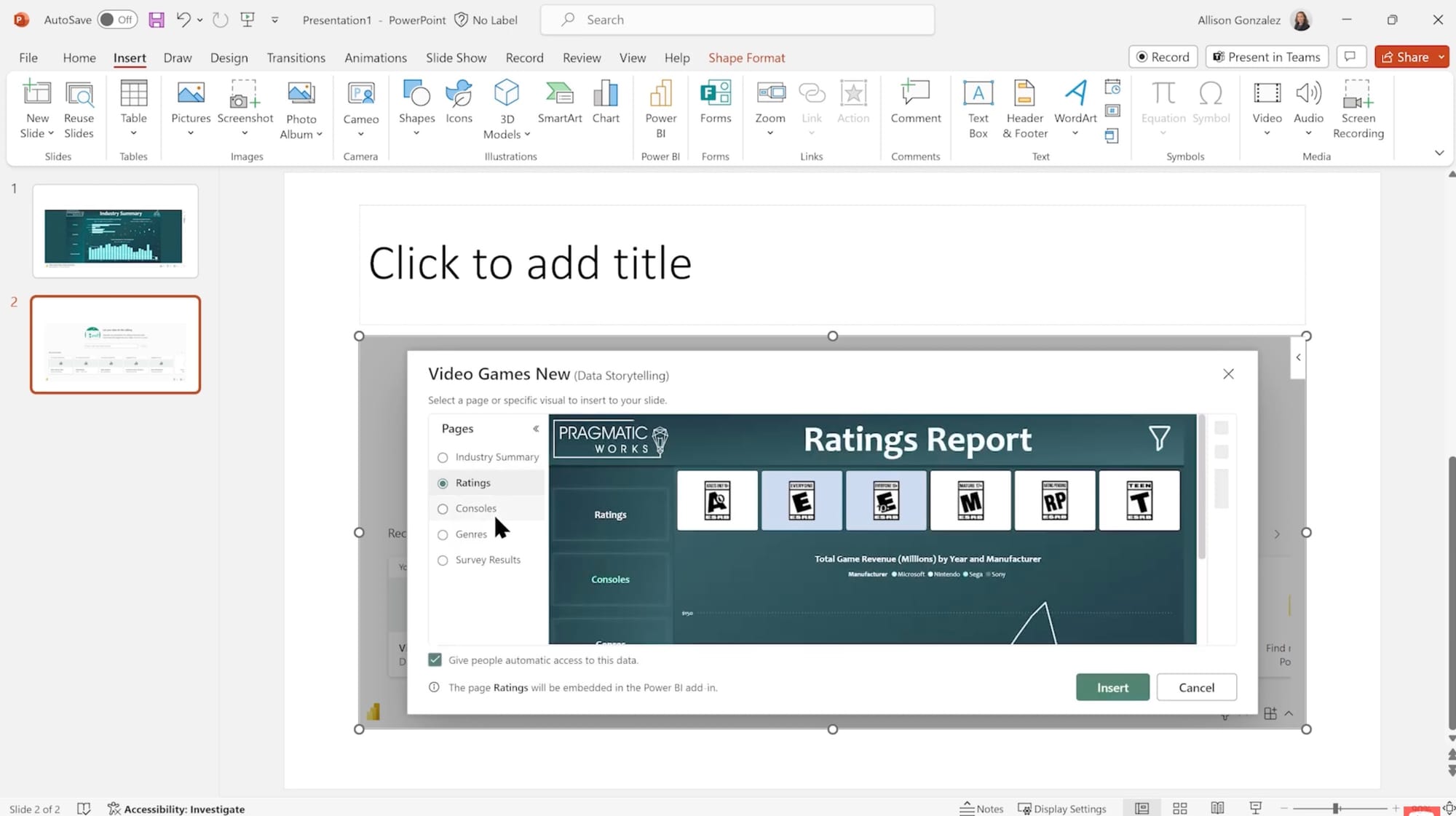Click the Insert button in dialog
The image size is (1456, 816).
(x=1112, y=687)
